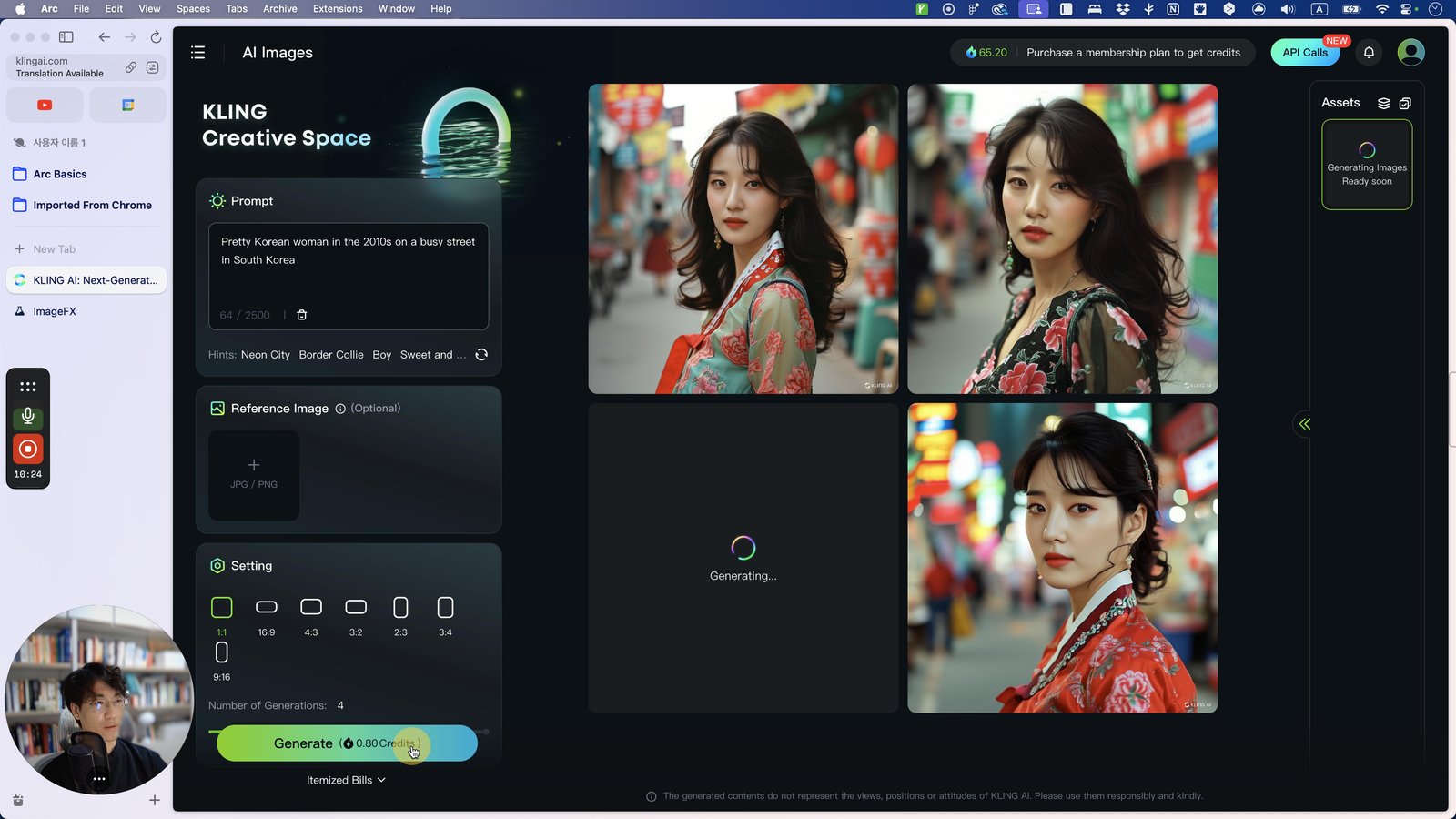Choose the 9:16 aspect ratio

click(x=221, y=662)
